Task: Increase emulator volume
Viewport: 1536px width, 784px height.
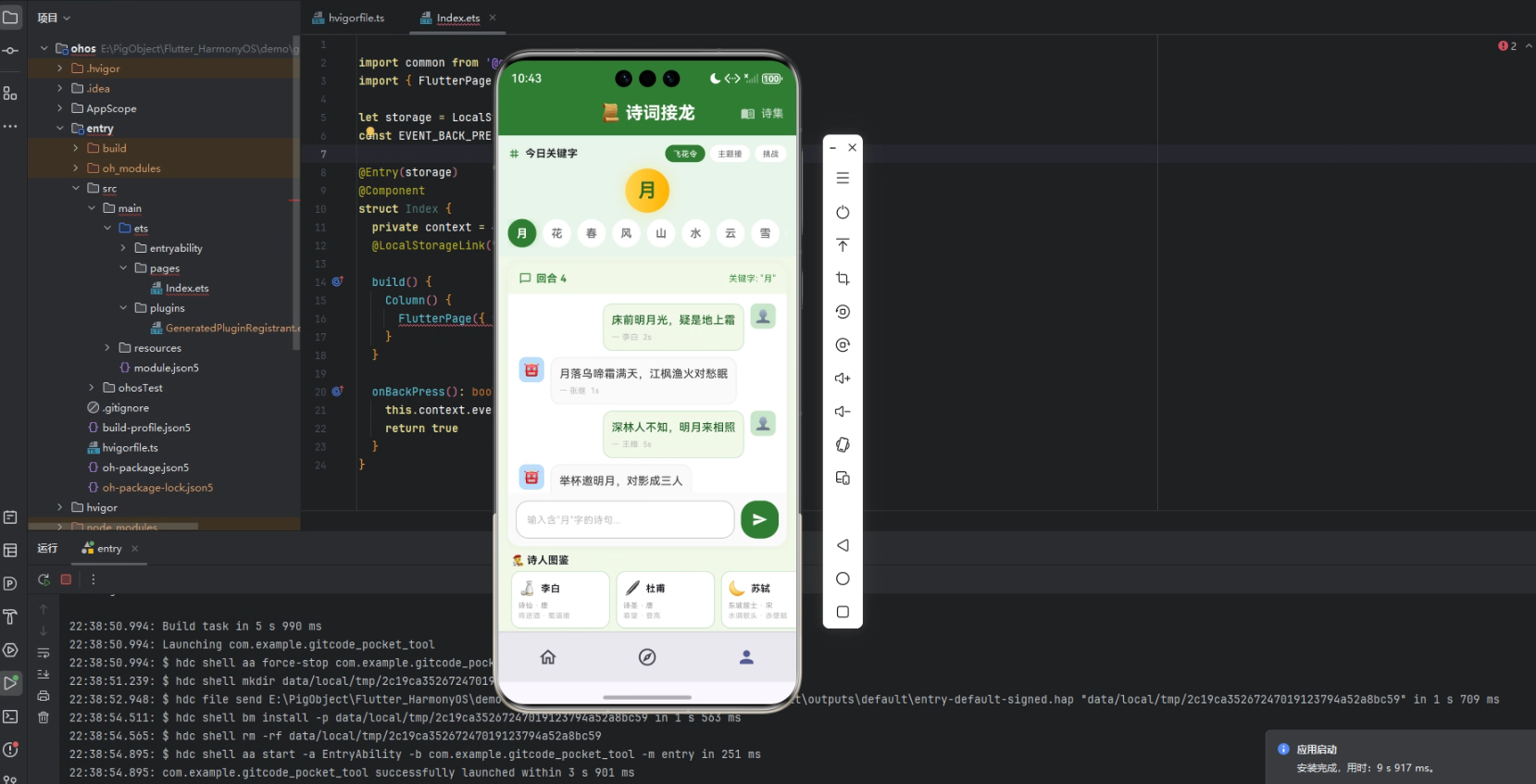Action: (843, 379)
